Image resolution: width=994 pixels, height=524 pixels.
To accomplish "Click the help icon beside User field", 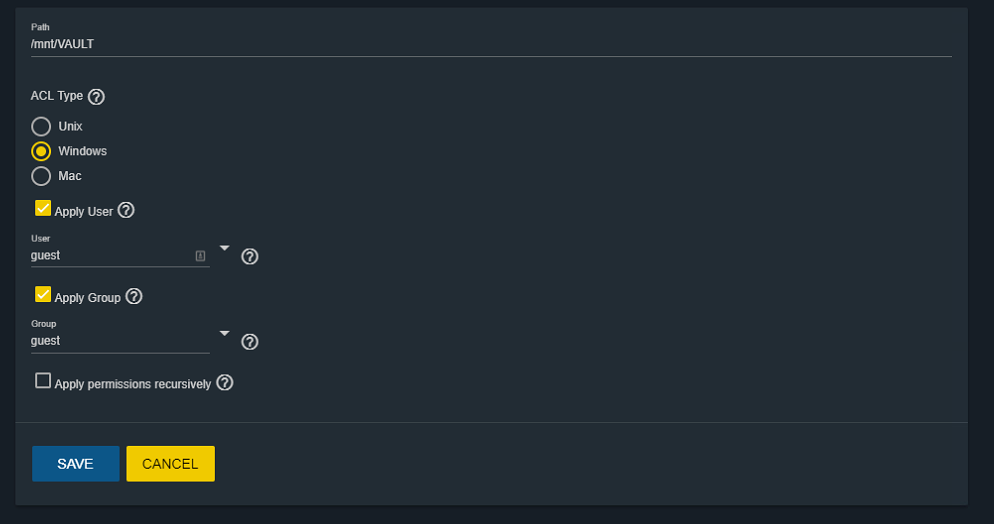I will pos(250,256).
